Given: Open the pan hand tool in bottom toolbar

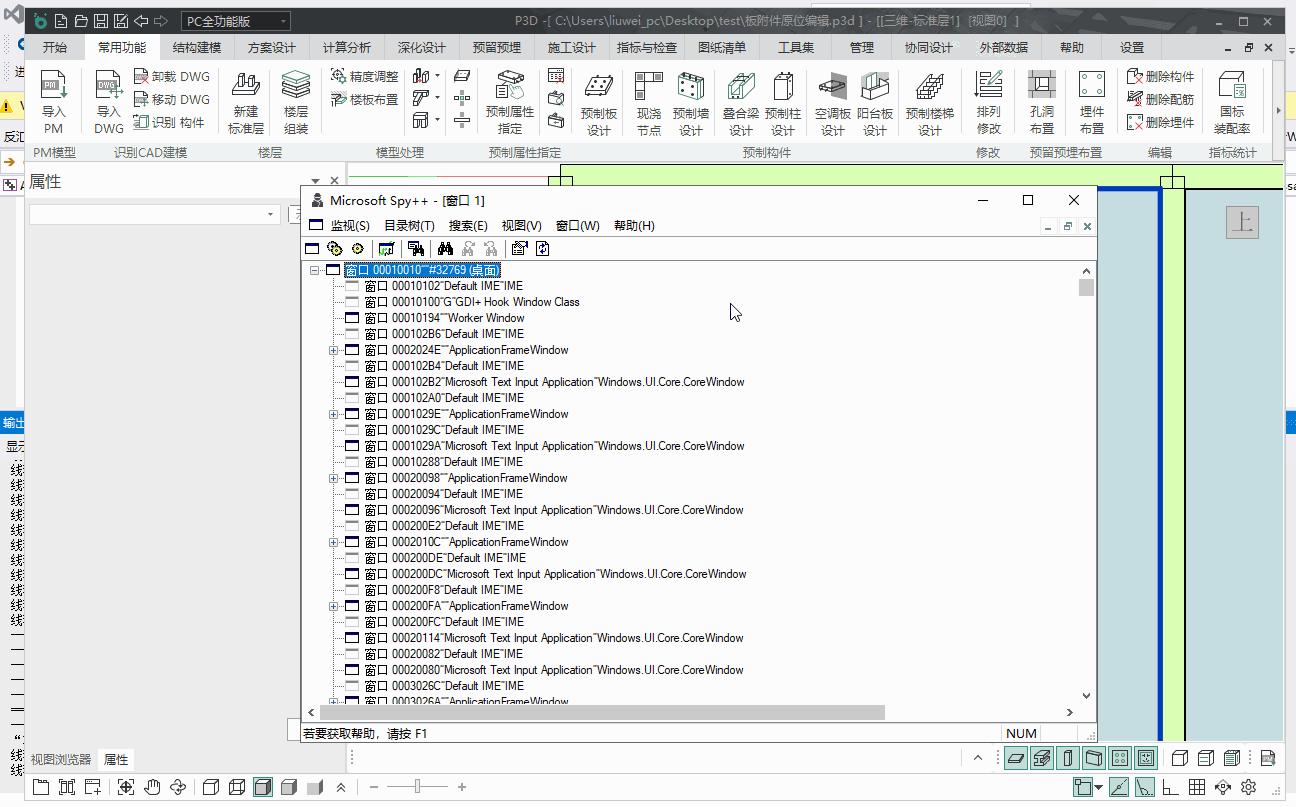Looking at the screenshot, I should pyautogui.click(x=152, y=787).
